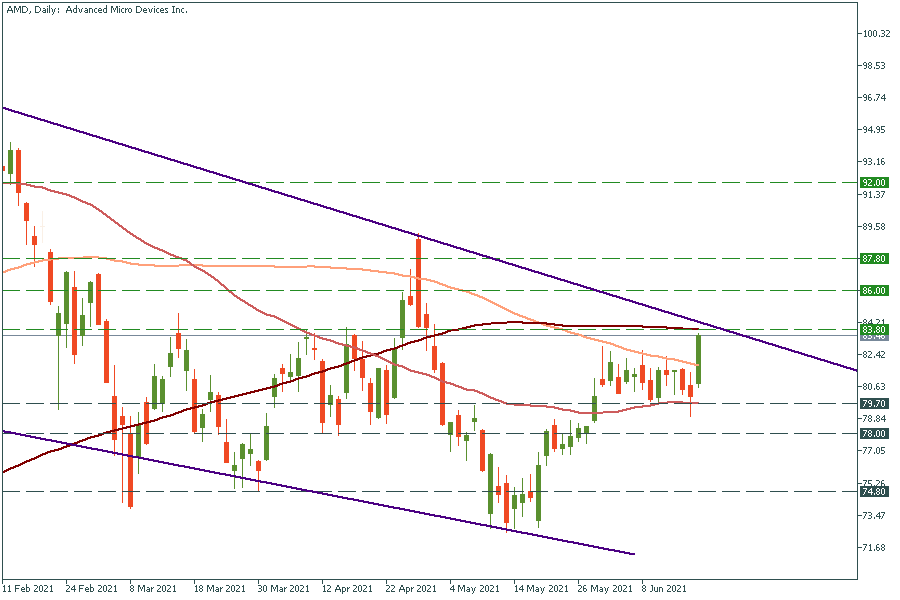The image size is (900, 600).
Task: Select the tall red candle at April peak
Action: [418, 268]
